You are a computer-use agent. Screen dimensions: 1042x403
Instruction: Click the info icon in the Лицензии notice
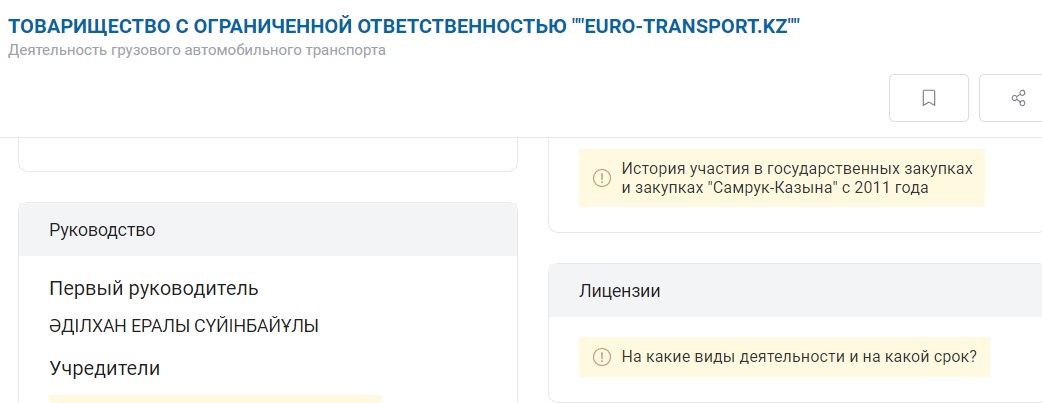click(x=601, y=357)
